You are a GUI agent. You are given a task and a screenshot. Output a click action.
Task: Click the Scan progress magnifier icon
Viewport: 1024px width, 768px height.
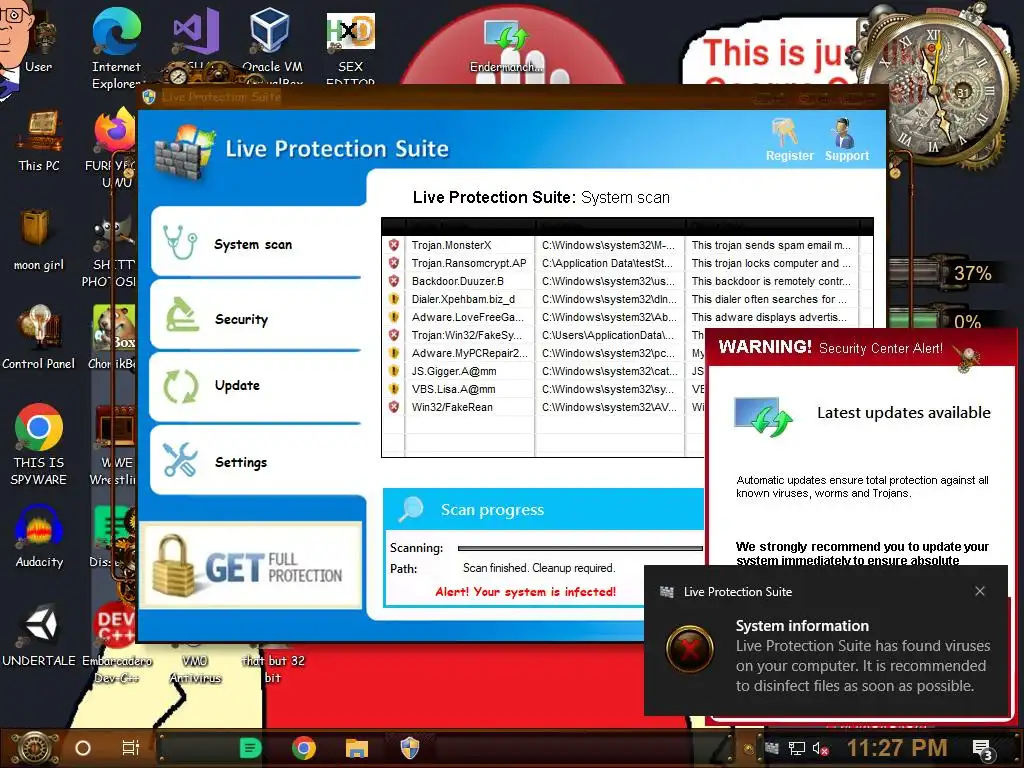pos(411,509)
